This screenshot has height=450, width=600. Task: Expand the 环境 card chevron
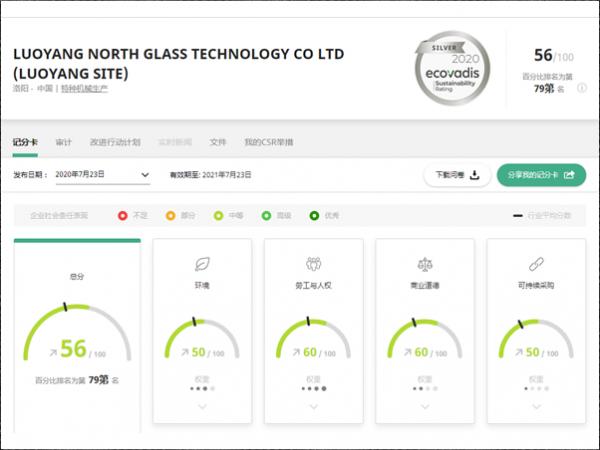point(202,407)
